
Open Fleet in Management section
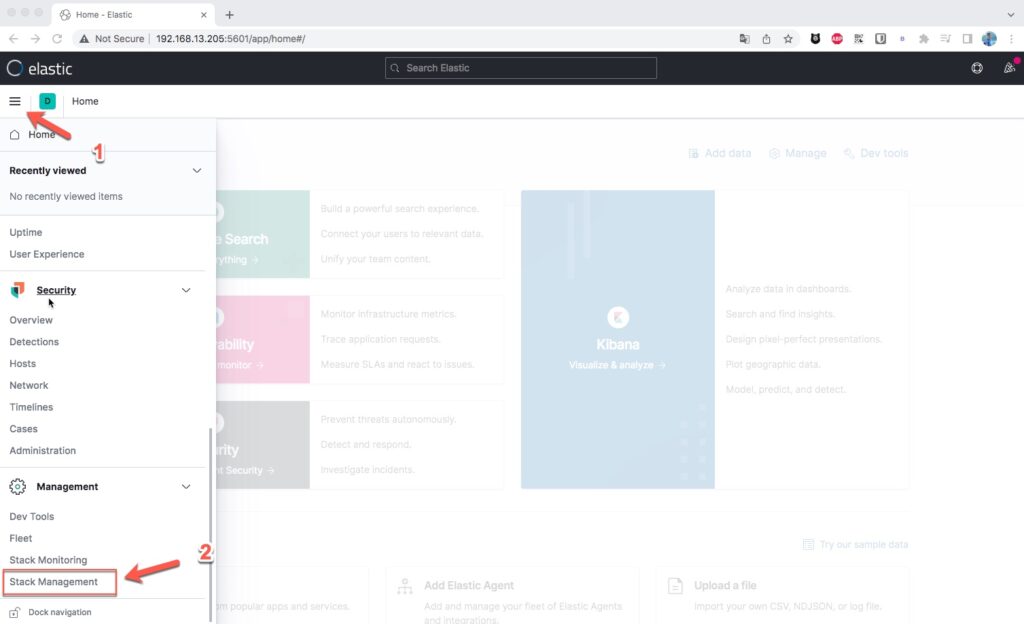pyautogui.click(x=20, y=538)
